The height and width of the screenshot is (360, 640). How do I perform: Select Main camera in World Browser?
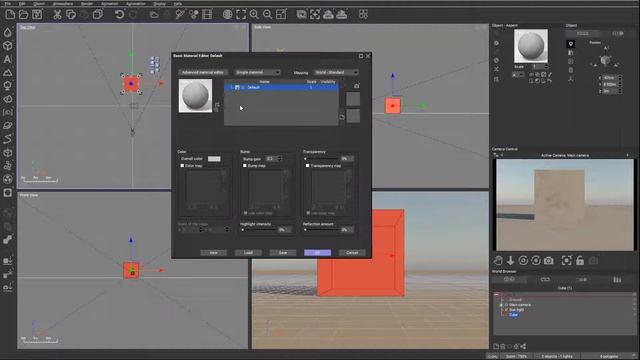point(520,304)
